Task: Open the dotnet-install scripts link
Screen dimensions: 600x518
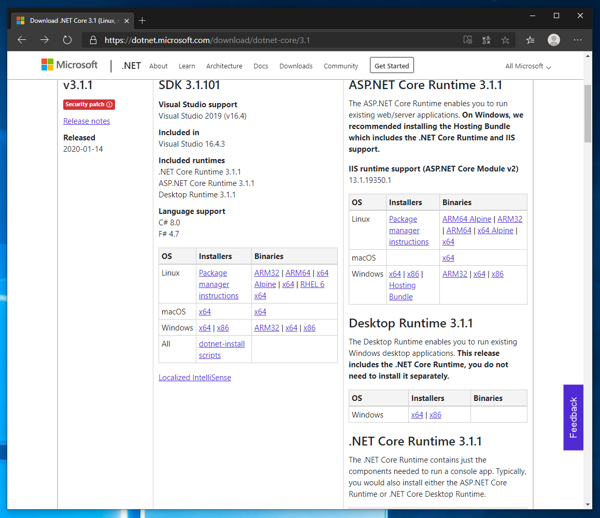Action: coord(222,350)
